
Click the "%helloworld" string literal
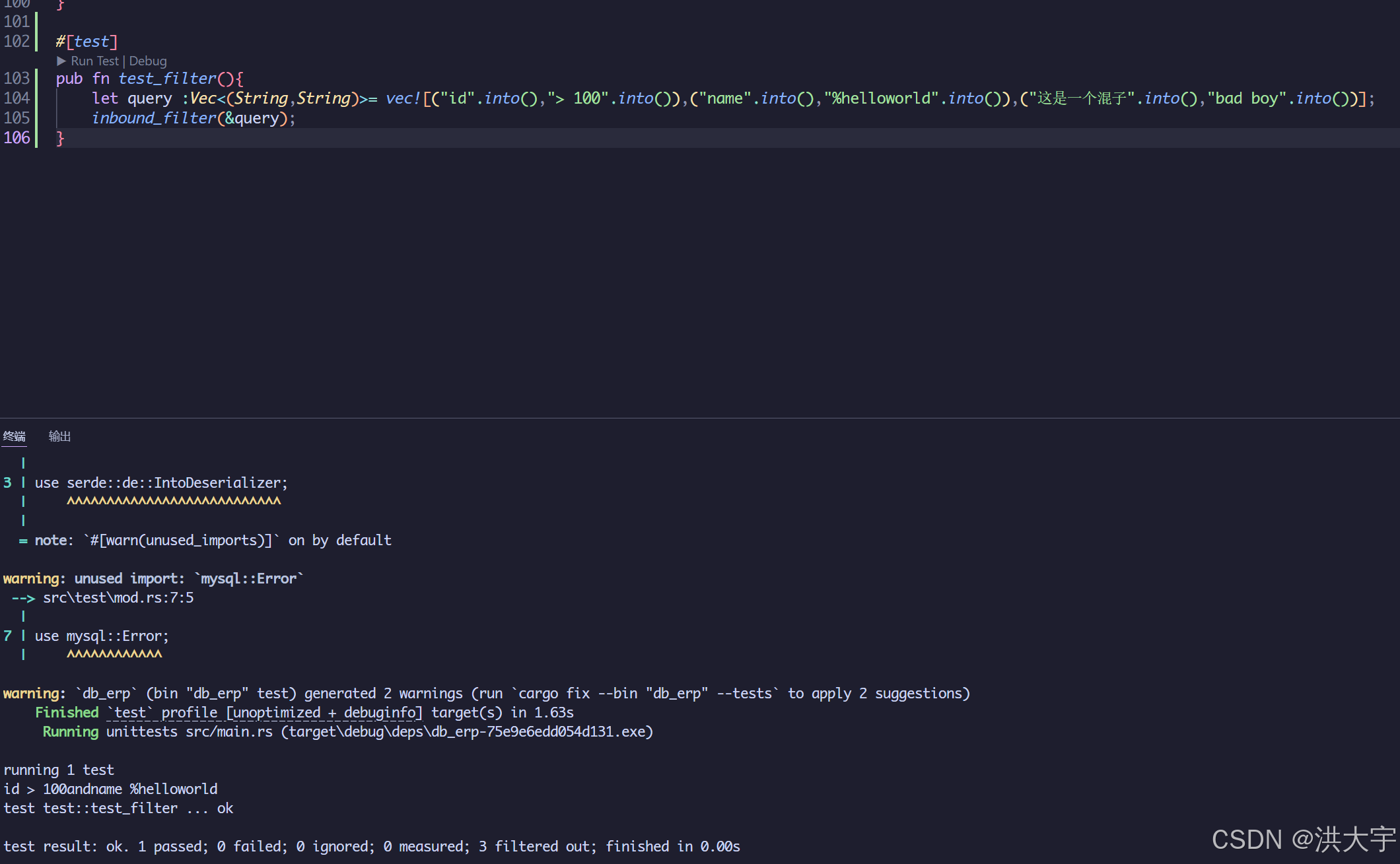[x=882, y=98]
